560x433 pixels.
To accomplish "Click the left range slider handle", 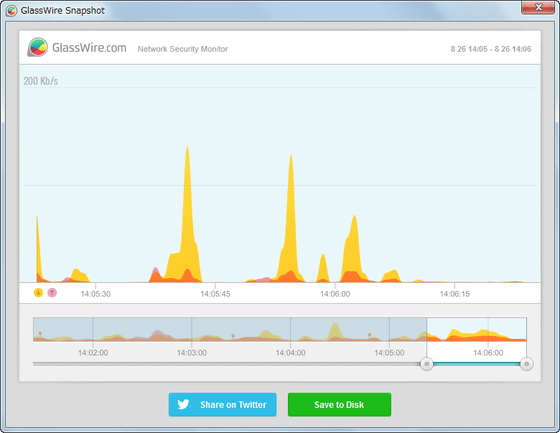I will pyautogui.click(x=426, y=364).
